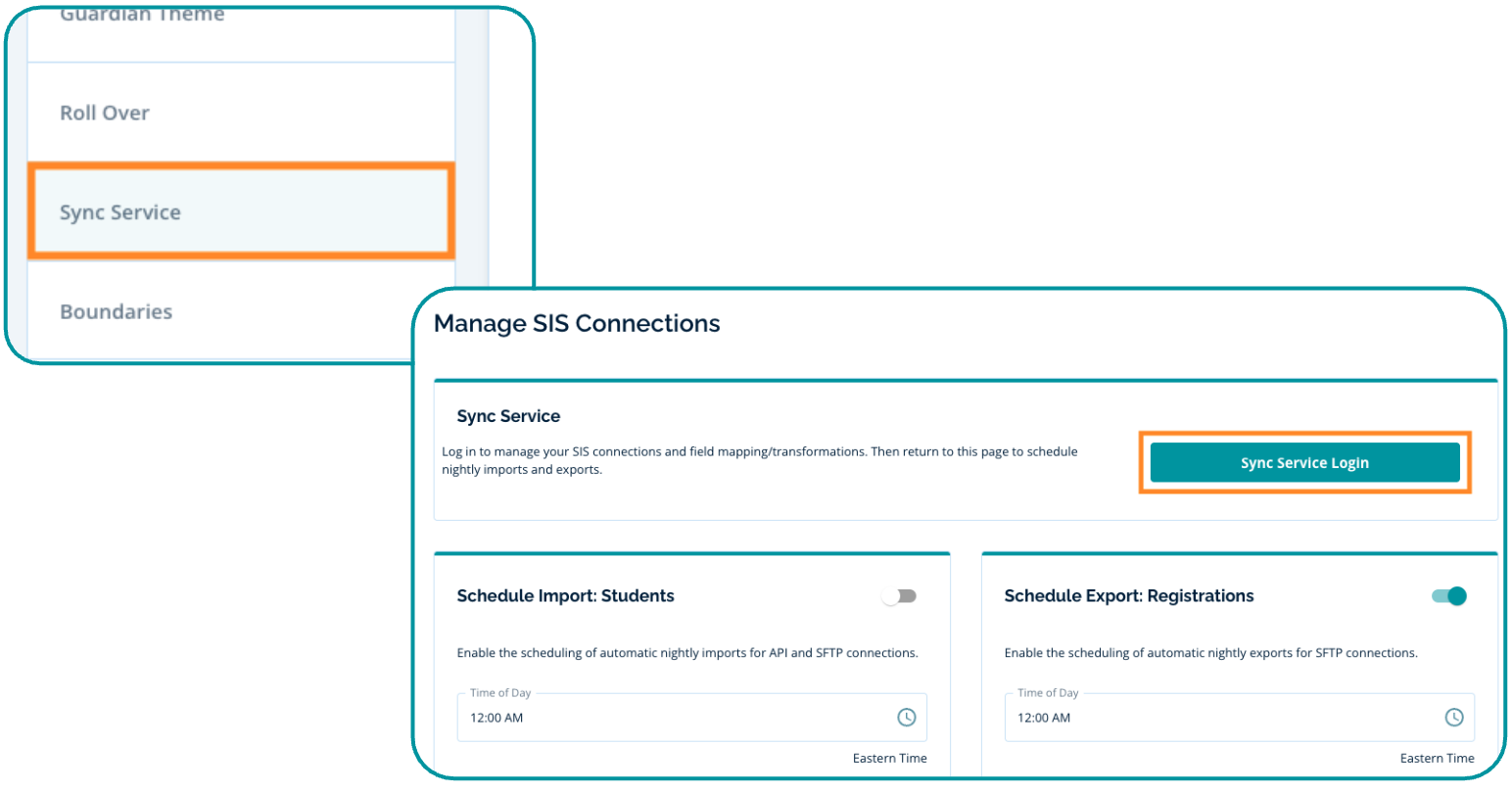Enable the Schedule Import: Students toggle
Viewport: 1512px width, 793px height.
tap(899, 596)
